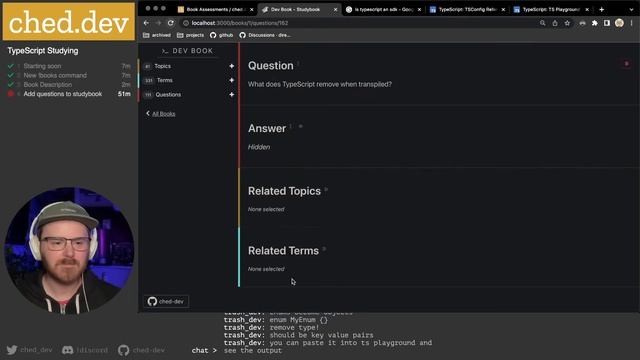Image resolution: width=640 pixels, height=360 pixels.
Task: Add a new term with plus icon
Action: (x=231, y=80)
